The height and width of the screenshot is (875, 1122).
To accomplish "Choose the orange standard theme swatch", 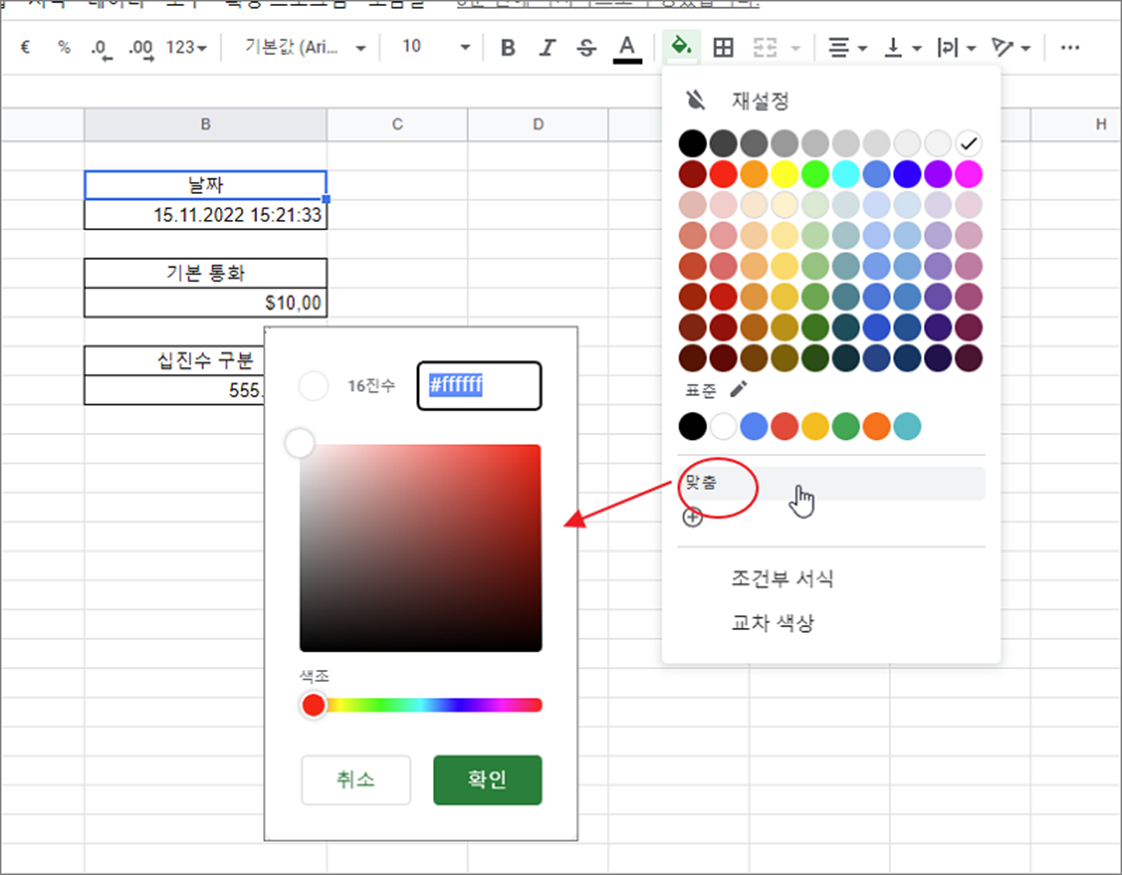I will [x=877, y=426].
